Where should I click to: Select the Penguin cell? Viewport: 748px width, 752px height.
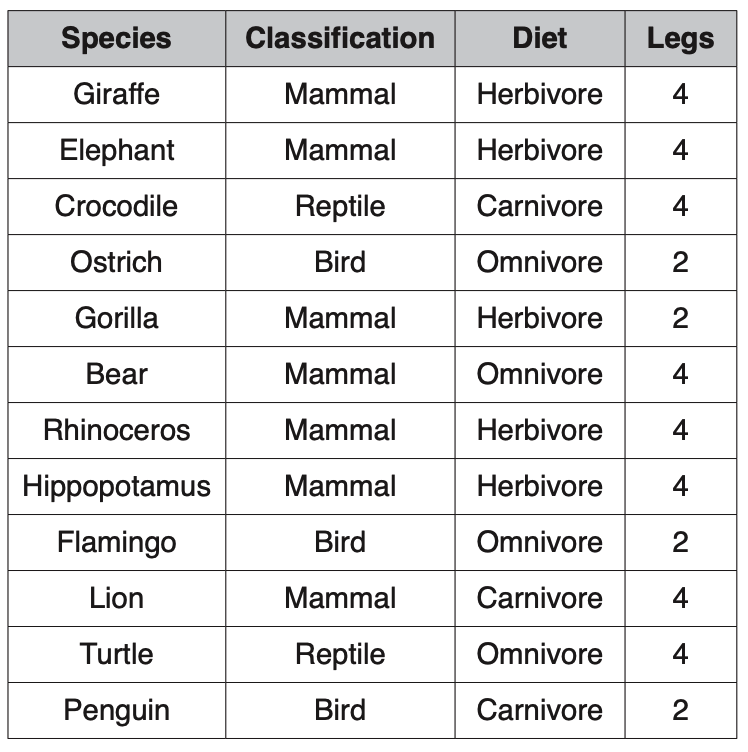pos(117,711)
